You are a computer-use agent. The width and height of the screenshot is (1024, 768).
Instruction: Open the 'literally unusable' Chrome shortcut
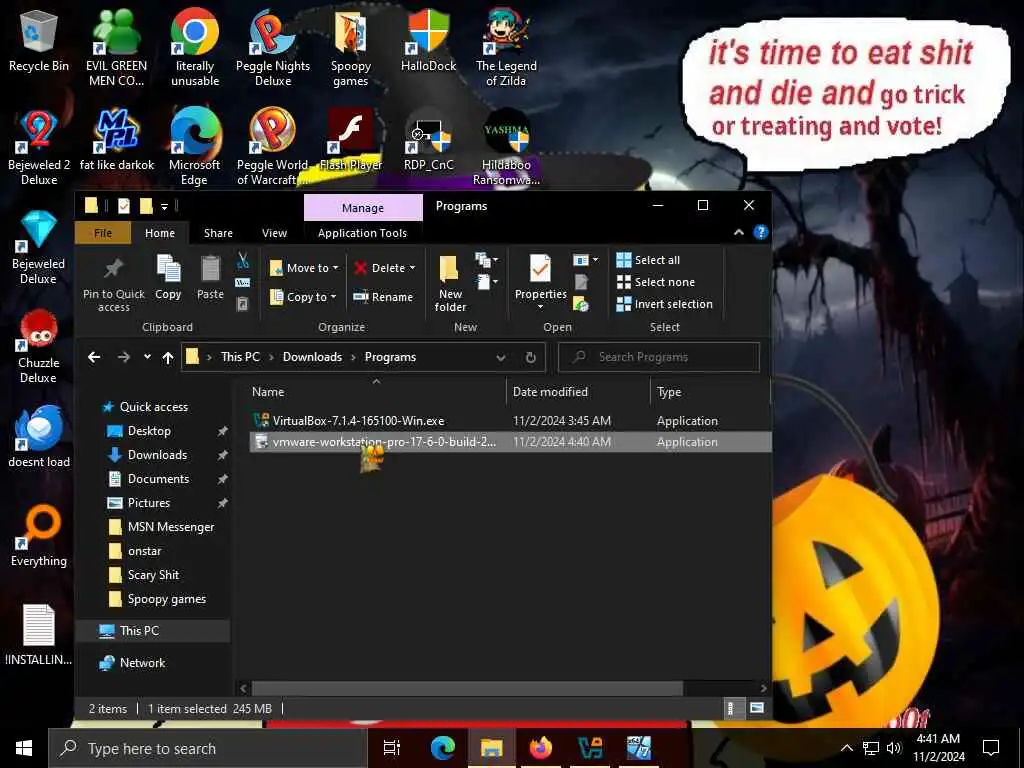click(195, 47)
